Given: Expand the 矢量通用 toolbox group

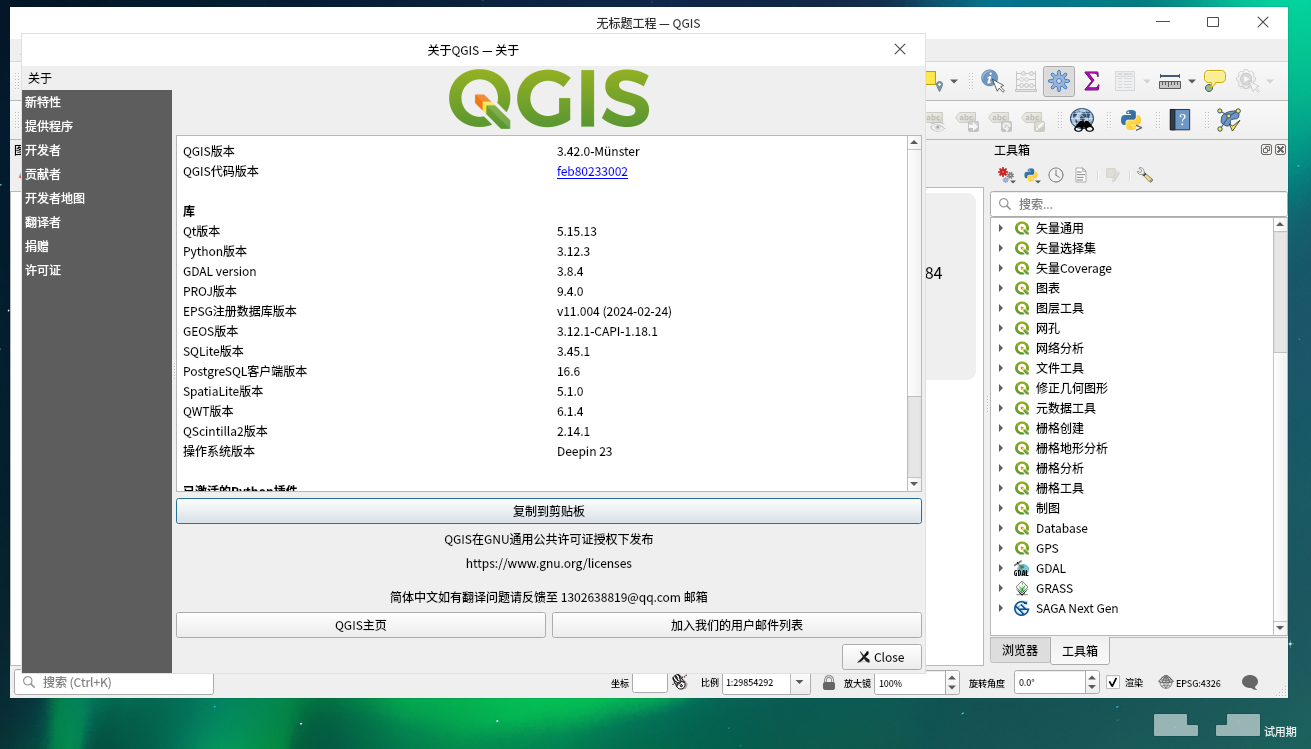Looking at the screenshot, I should (x=1001, y=228).
